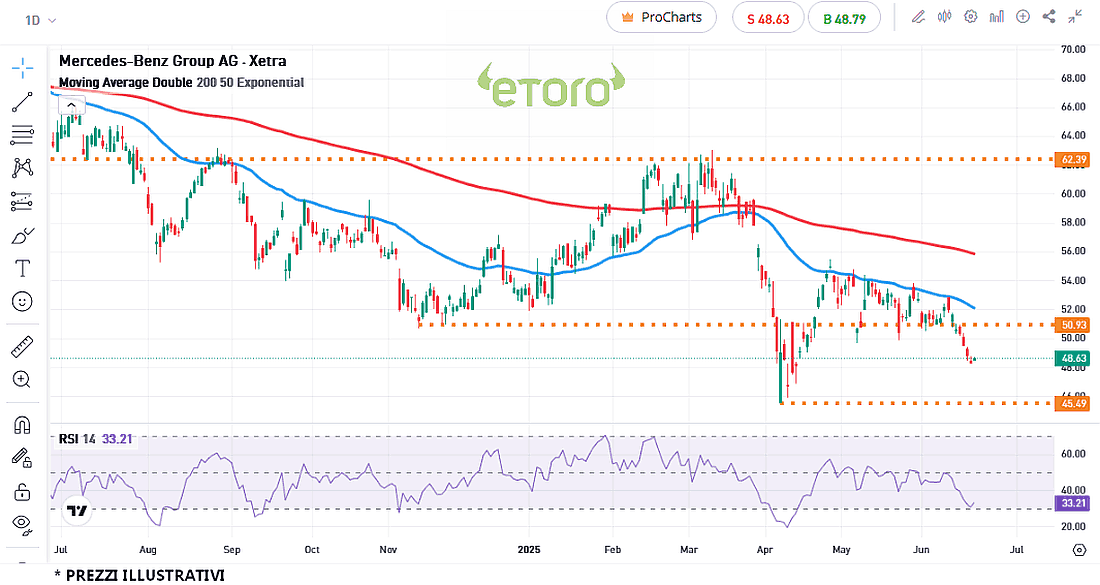Open the candlestick chart type selector

click(944, 17)
